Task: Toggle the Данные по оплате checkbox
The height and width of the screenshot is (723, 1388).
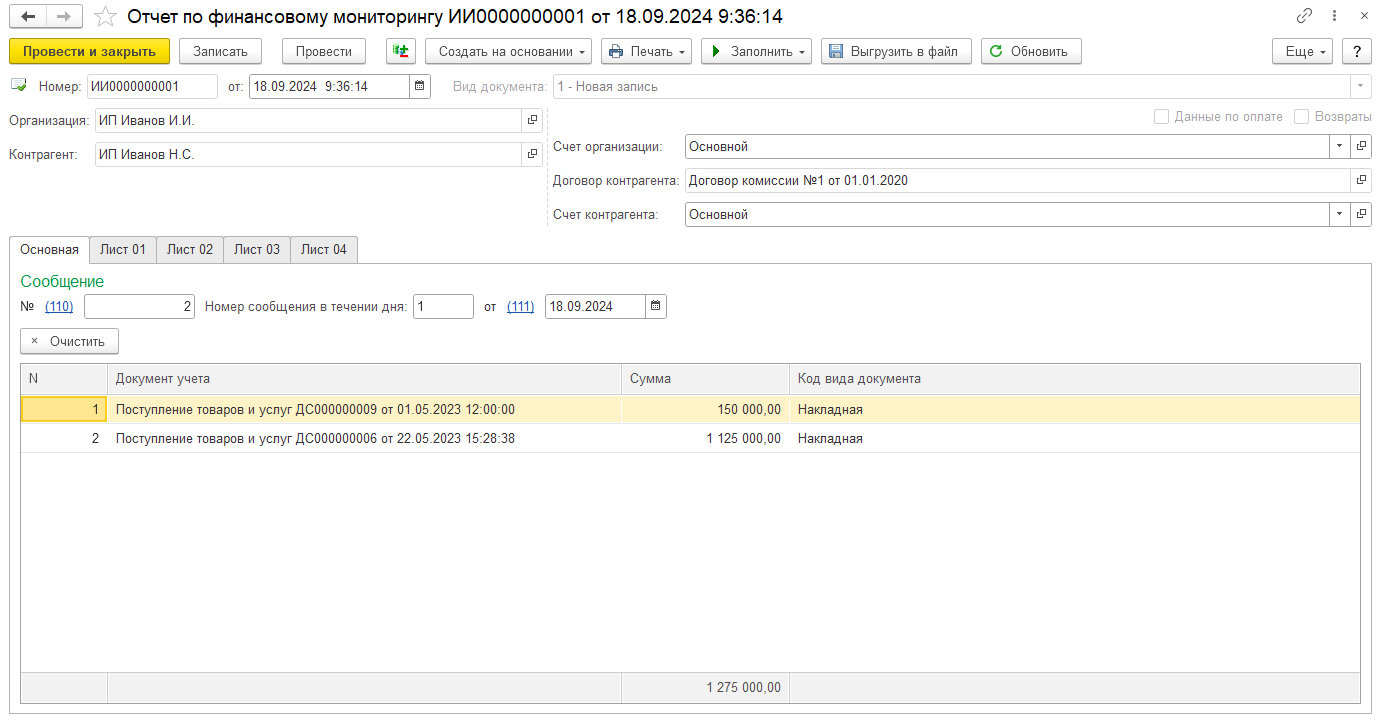Action: click(1161, 117)
